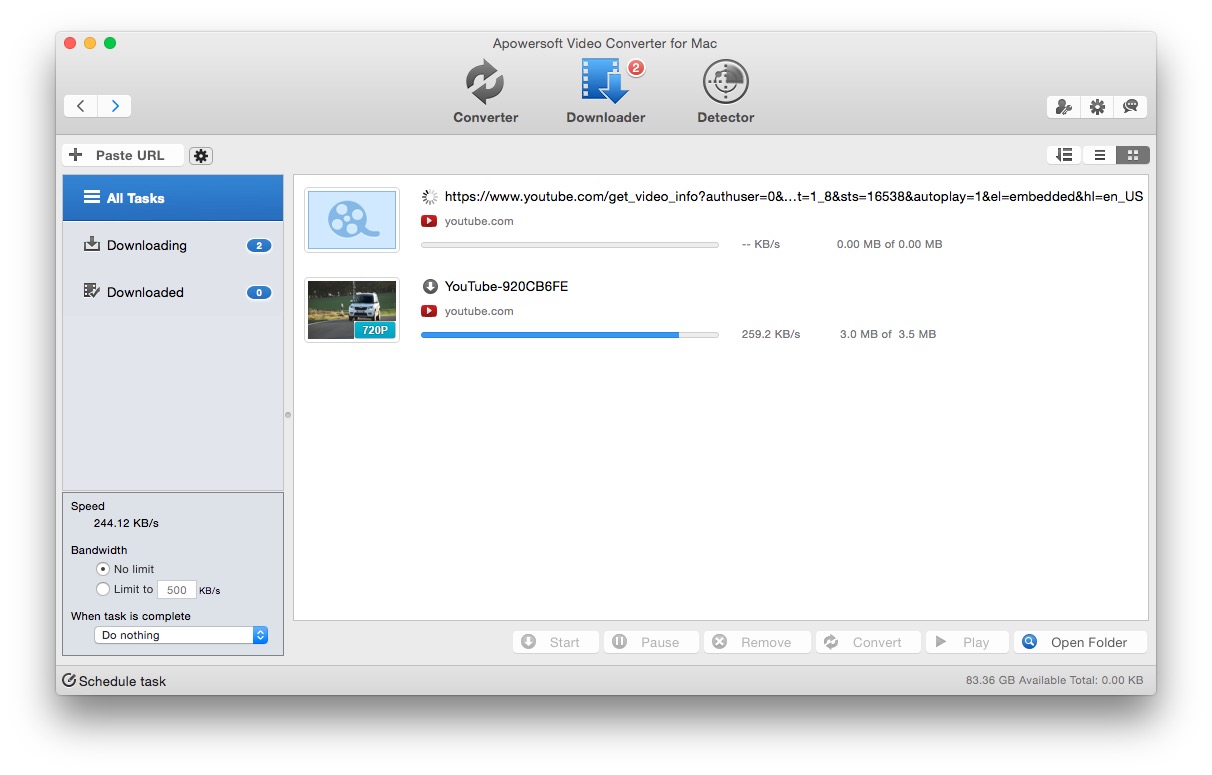Select All Tasks in sidebar

tap(173, 198)
